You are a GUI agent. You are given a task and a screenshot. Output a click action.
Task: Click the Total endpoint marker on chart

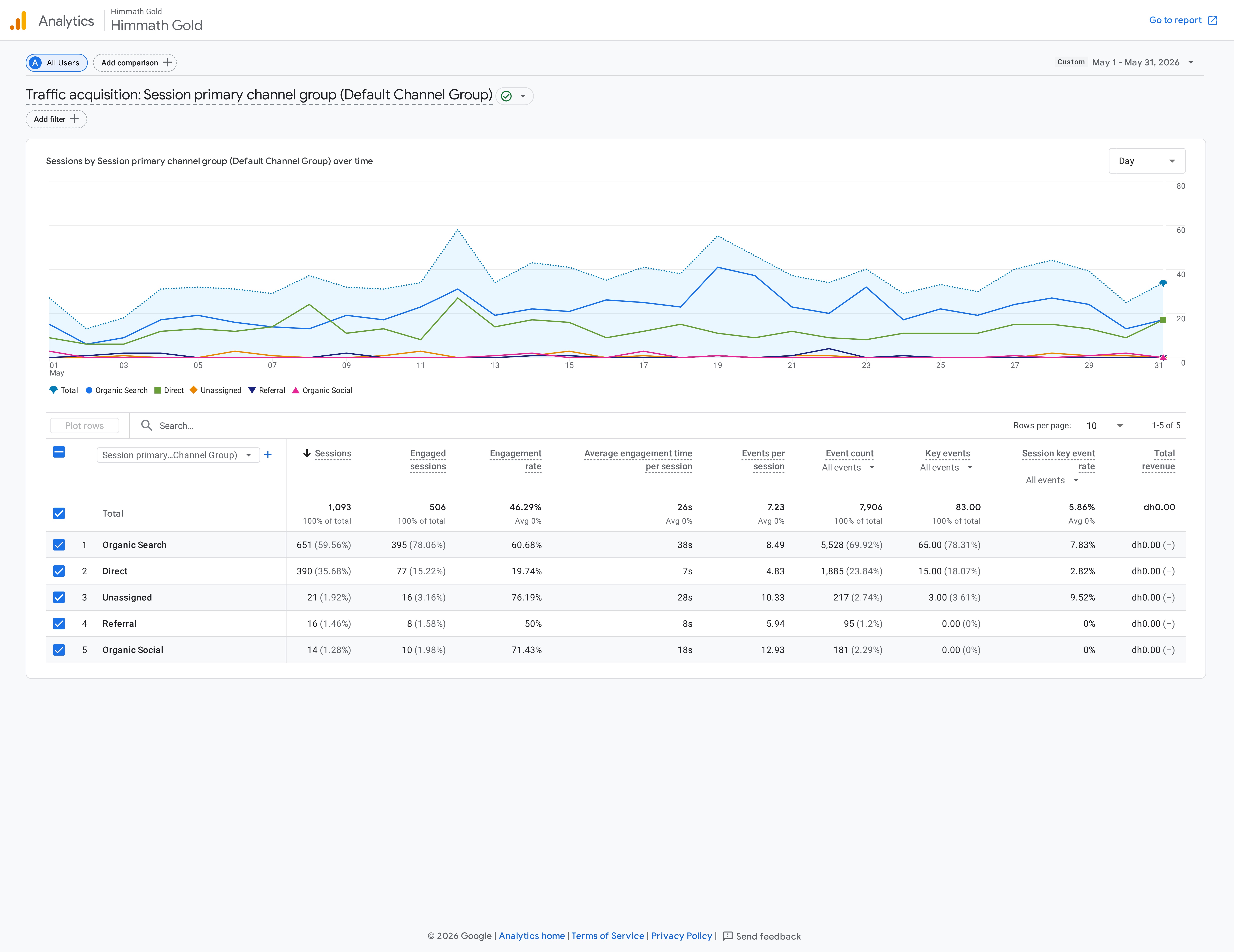pos(1163,283)
